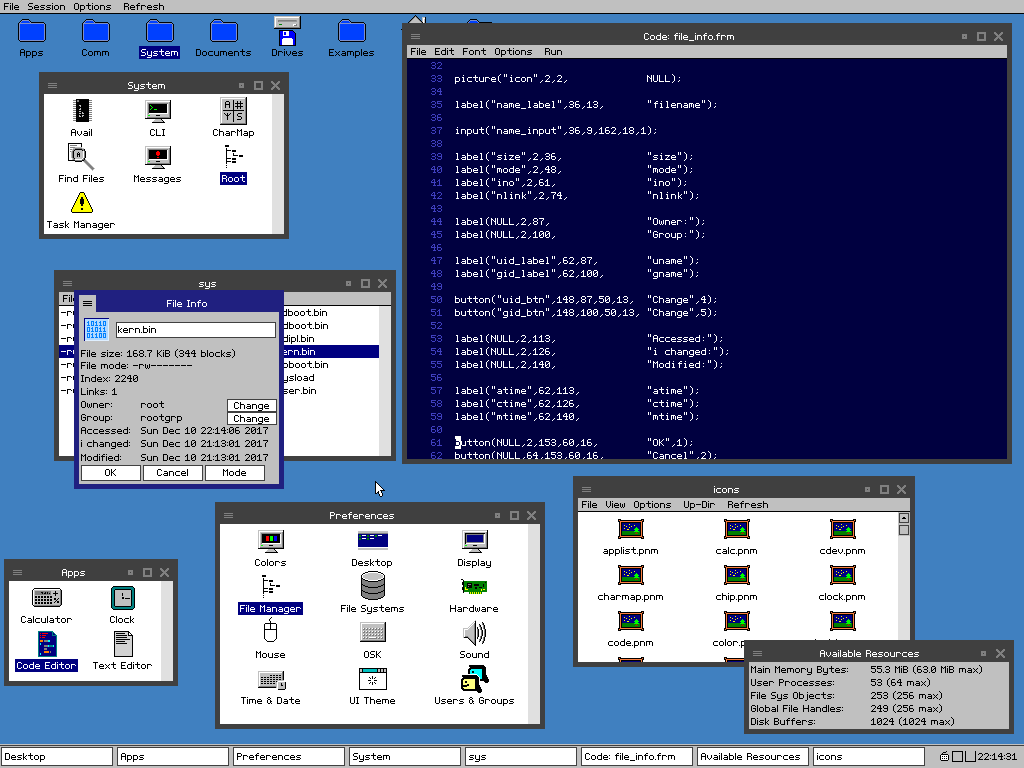Open the Drives desktop icon
The height and width of the screenshot is (768, 1024).
tap(287, 33)
